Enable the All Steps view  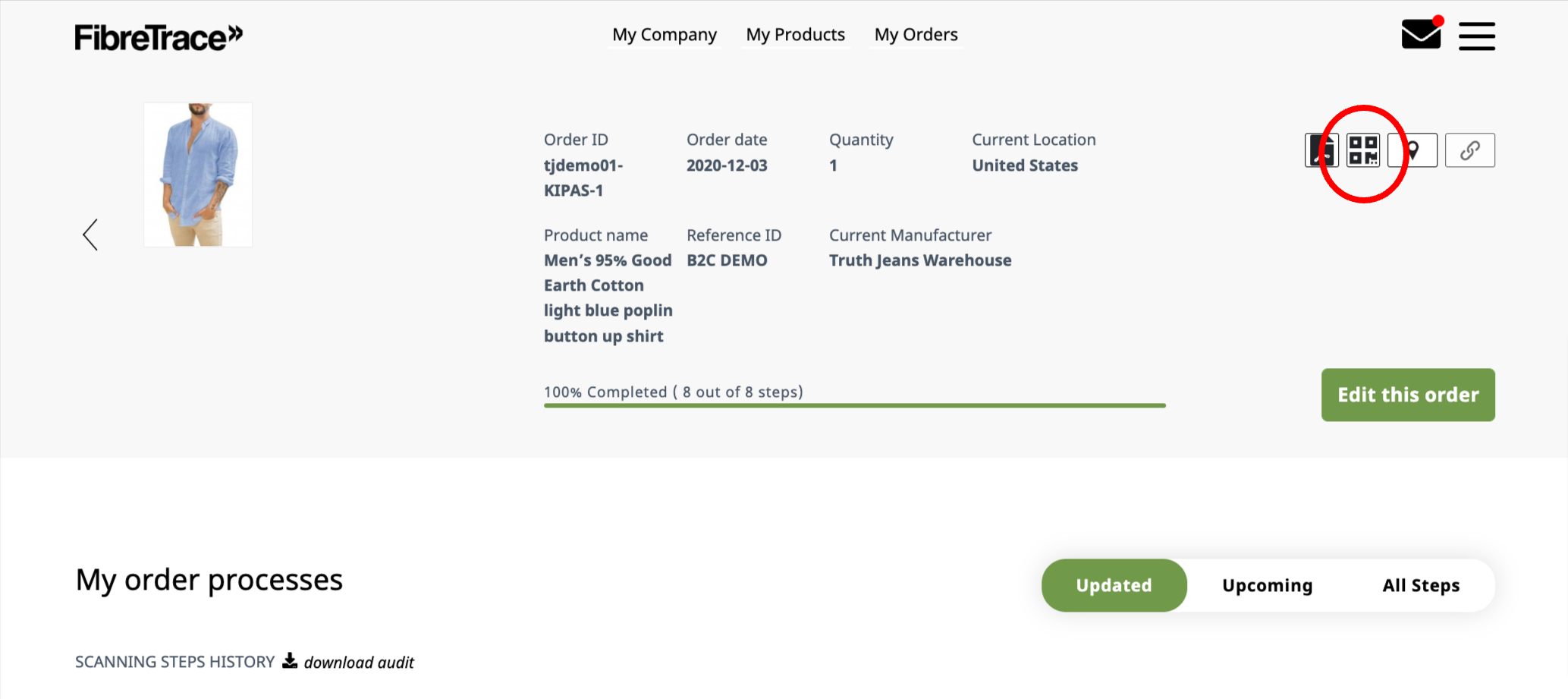1421,584
